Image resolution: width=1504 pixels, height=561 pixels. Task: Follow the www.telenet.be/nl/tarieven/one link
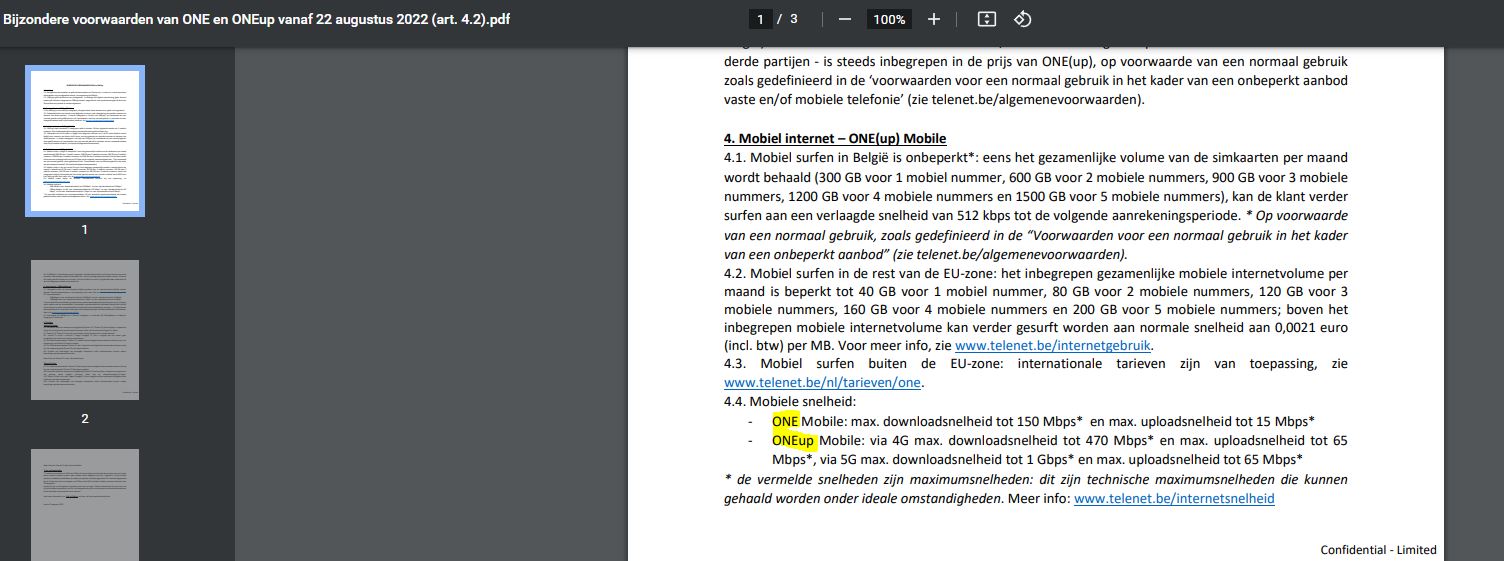823,383
